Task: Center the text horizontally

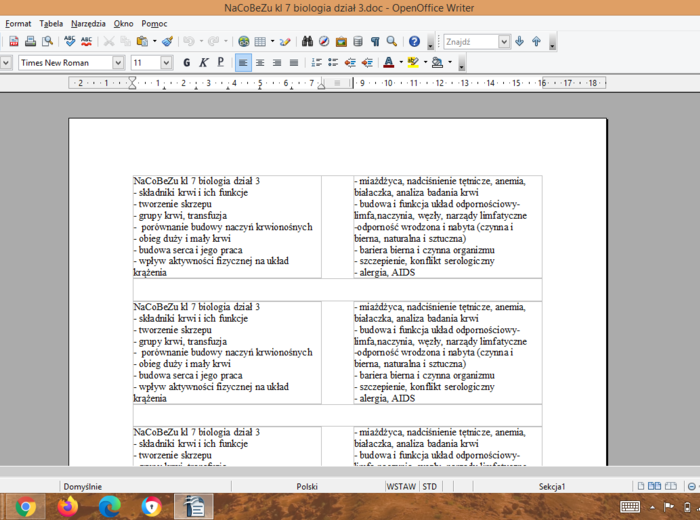Action: tap(260, 62)
